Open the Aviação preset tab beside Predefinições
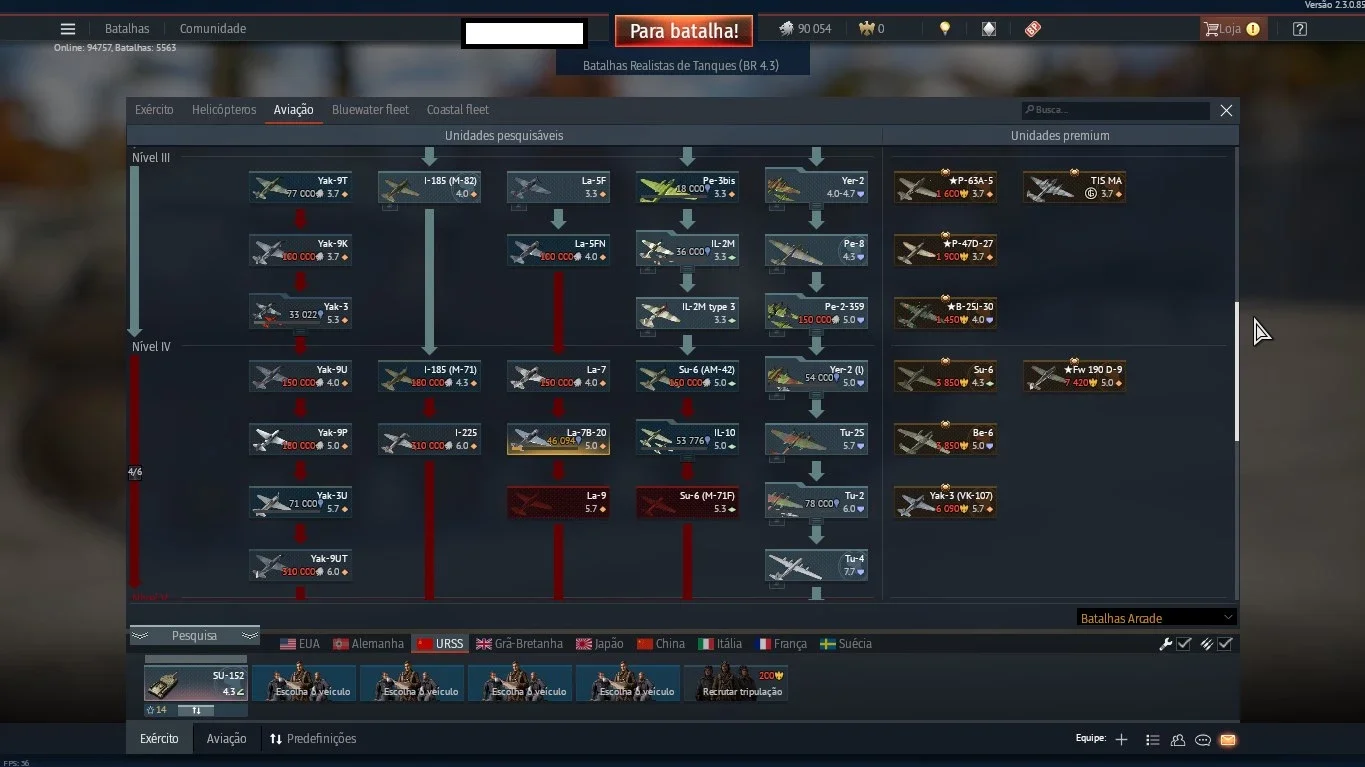This screenshot has width=1365, height=767. pyautogui.click(x=226, y=739)
